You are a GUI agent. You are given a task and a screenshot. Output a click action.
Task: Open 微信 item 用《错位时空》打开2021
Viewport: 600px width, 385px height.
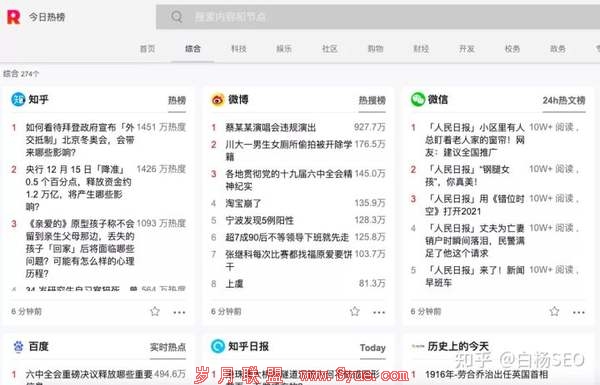pos(475,205)
